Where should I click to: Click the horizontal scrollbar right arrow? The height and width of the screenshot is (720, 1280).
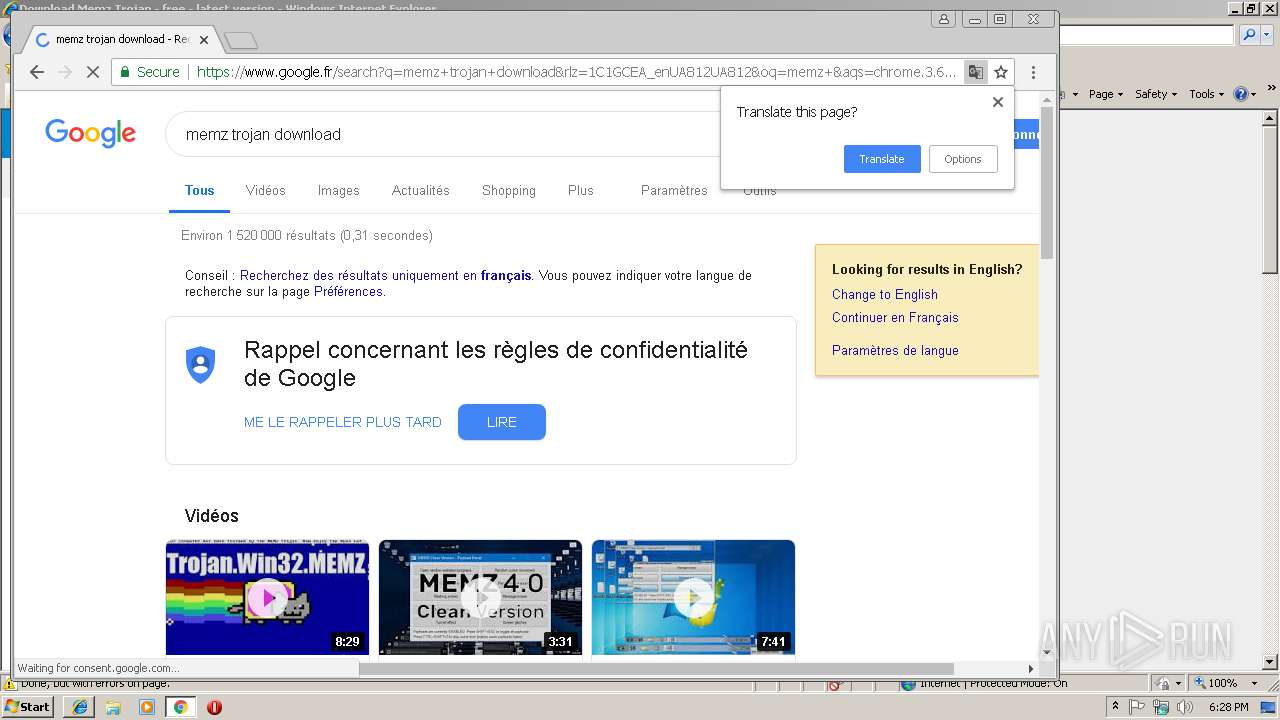click(1031, 668)
